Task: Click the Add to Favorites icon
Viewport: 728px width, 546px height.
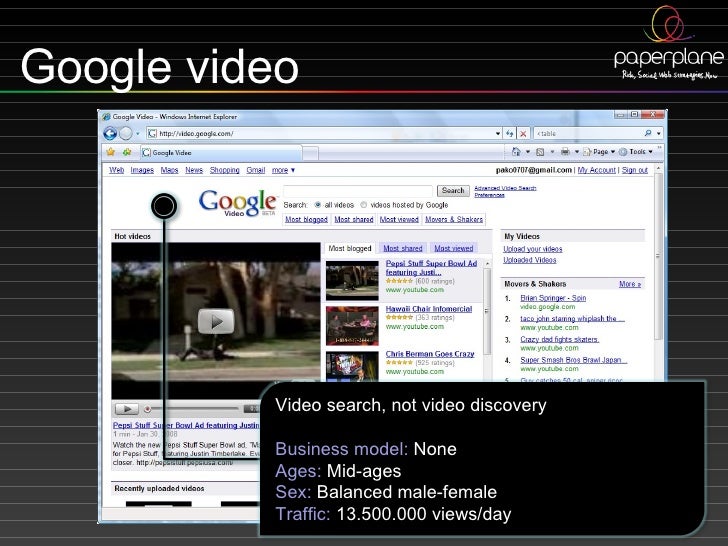Action: 127,152
